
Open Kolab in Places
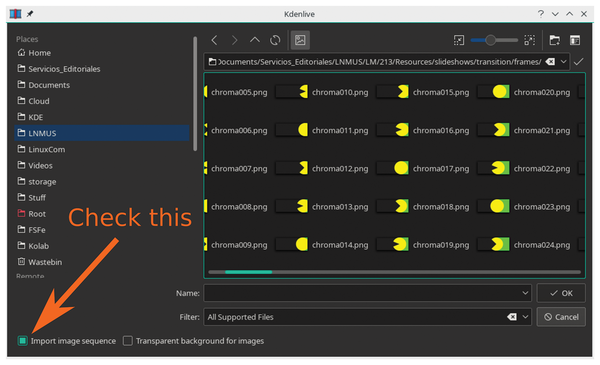(102, 246)
